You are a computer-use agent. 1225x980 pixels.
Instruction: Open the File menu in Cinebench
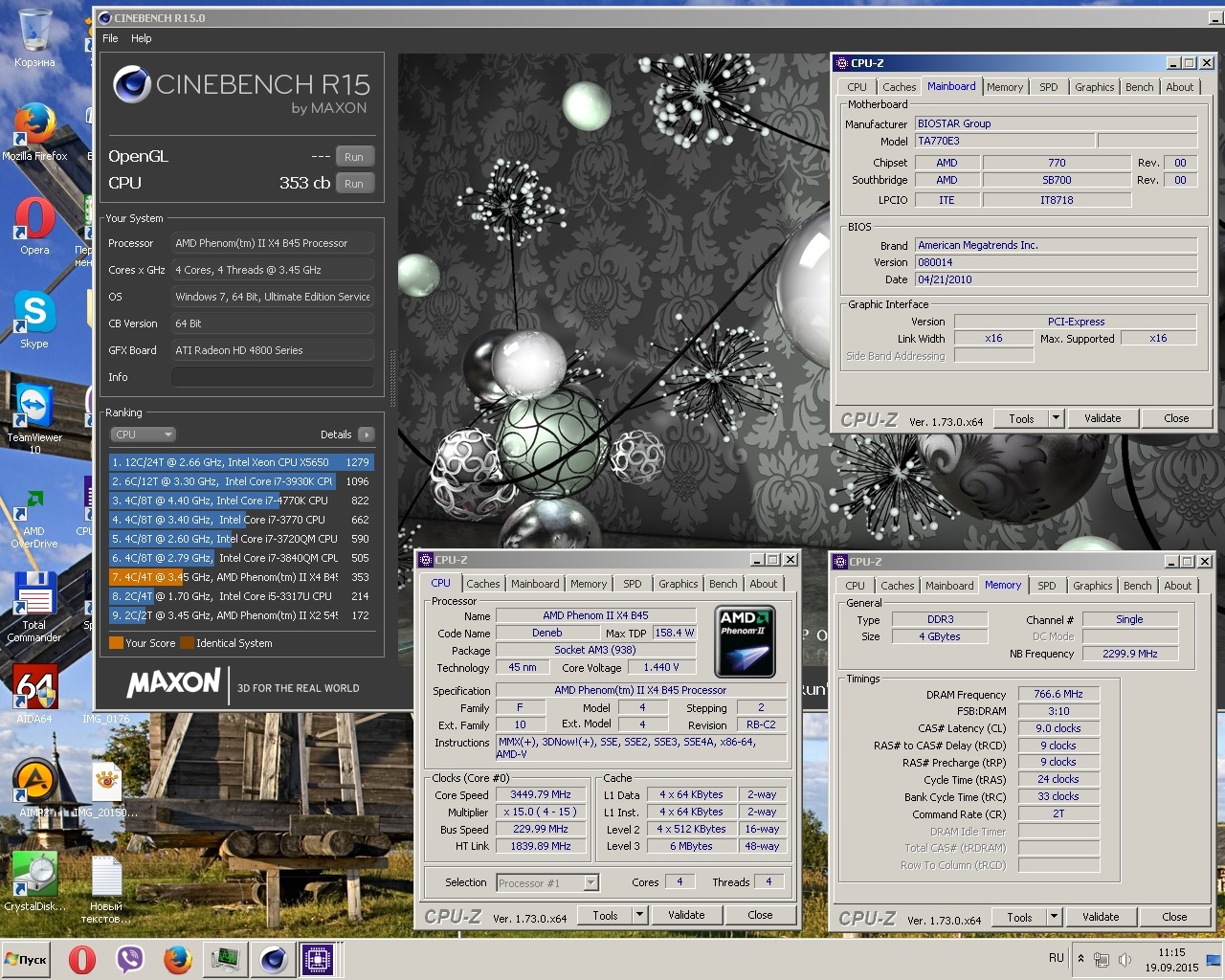click(110, 38)
